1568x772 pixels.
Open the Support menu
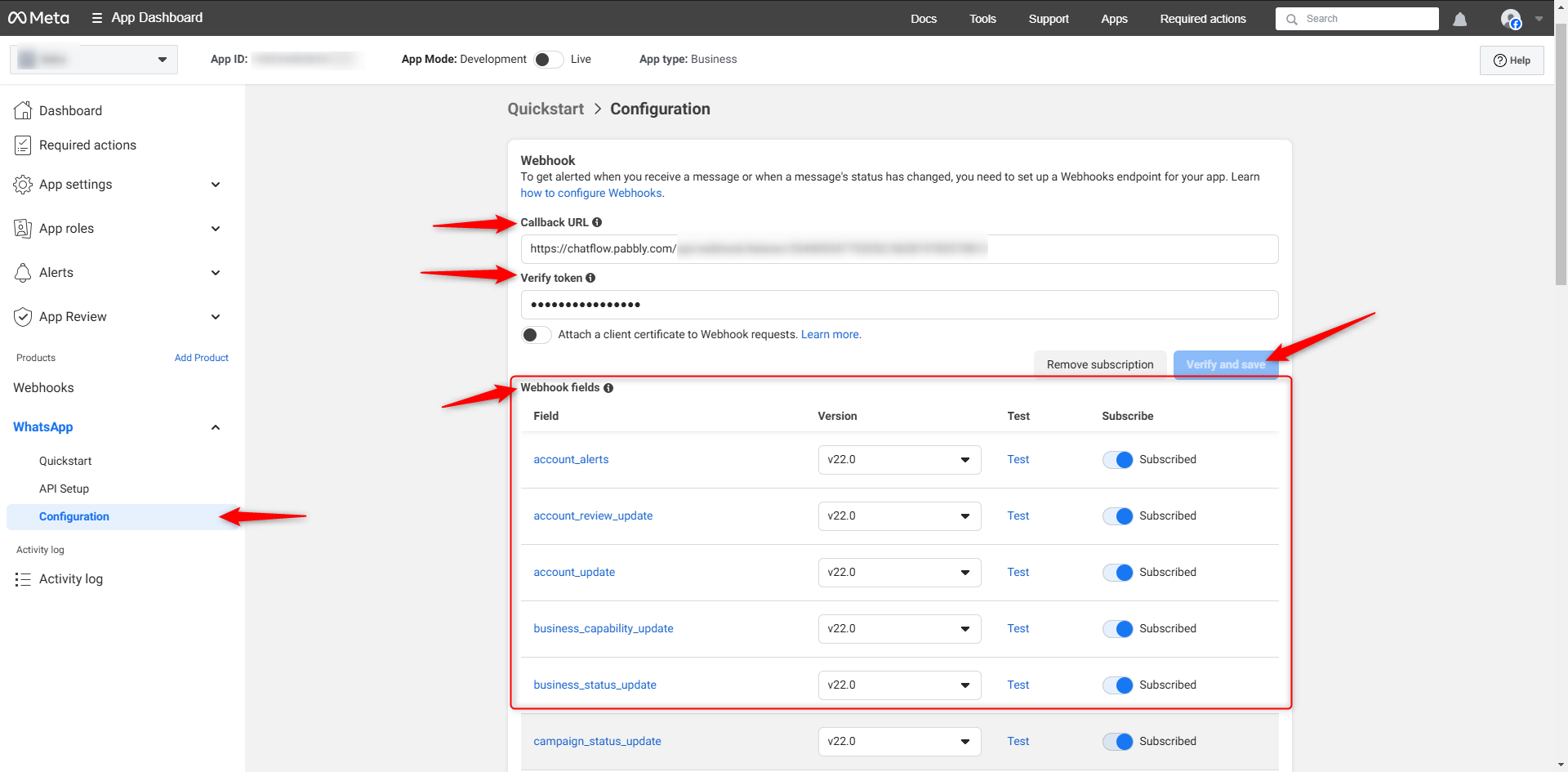[x=1049, y=19]
